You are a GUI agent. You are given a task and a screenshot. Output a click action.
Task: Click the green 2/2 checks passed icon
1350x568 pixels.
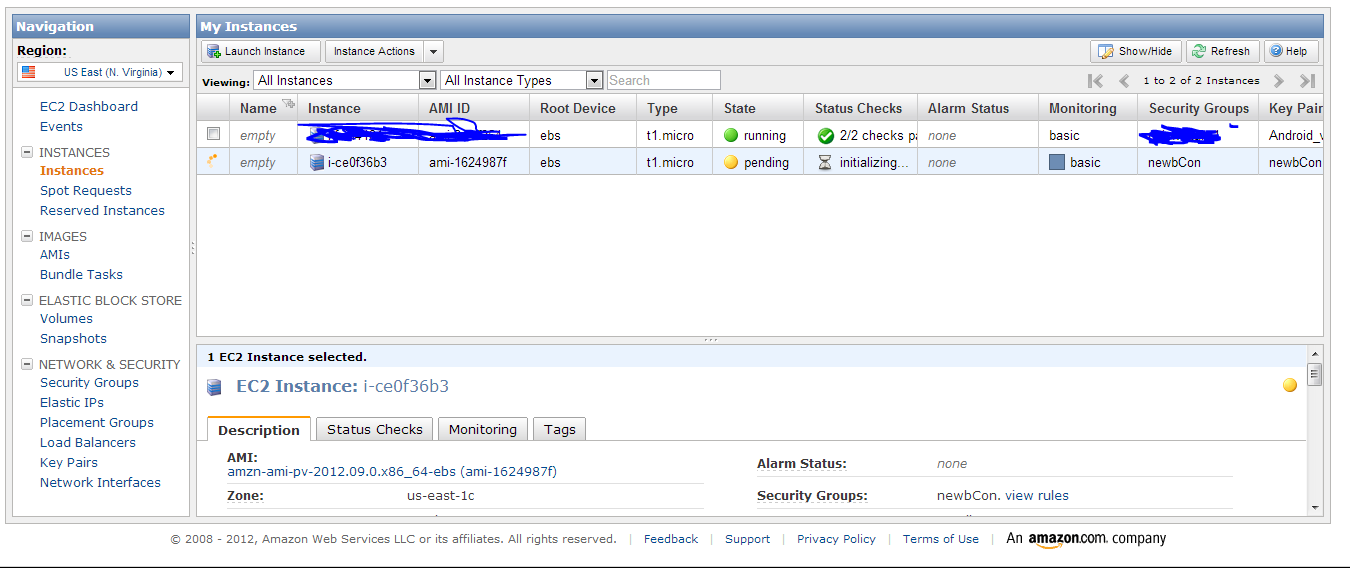[x=826, y=135]
